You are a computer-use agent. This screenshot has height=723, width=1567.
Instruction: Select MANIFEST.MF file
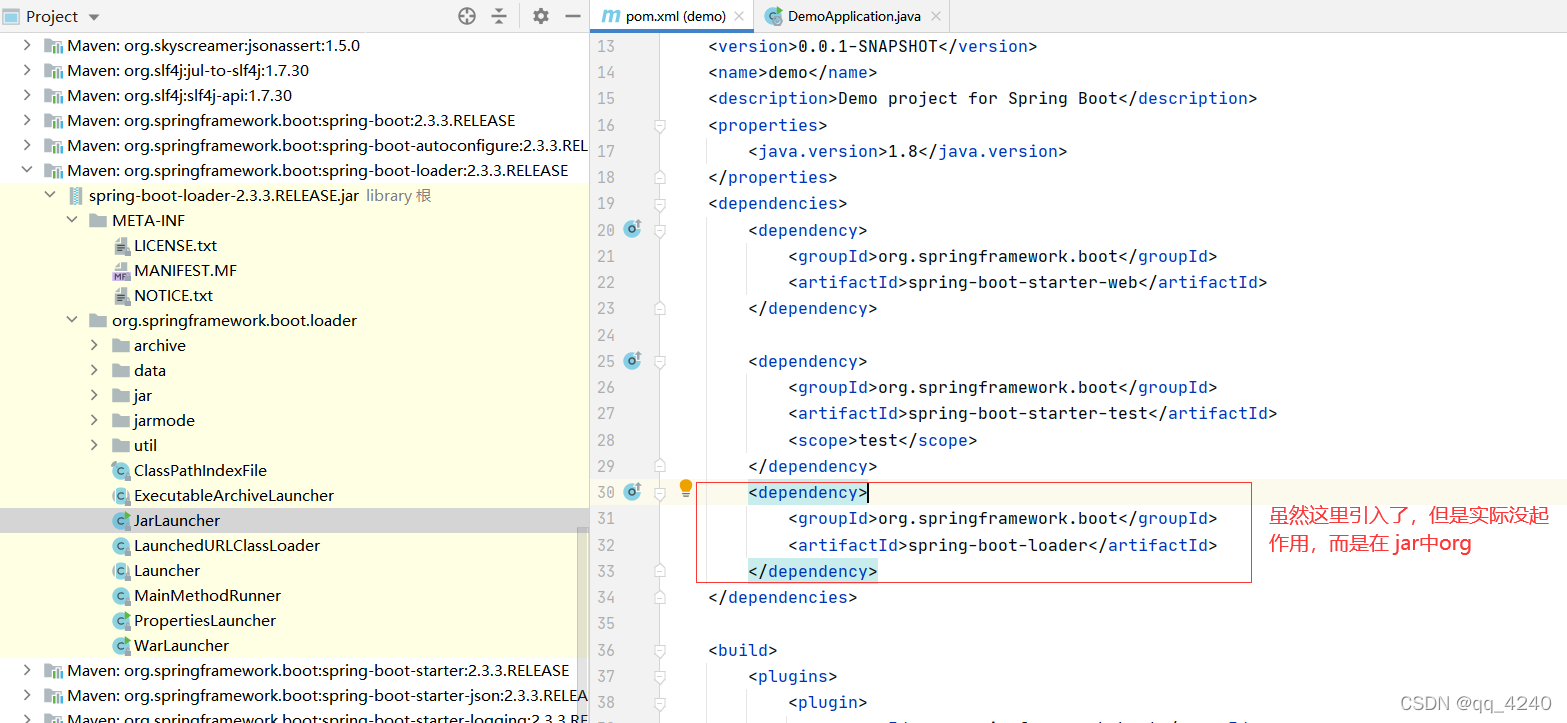185,271
